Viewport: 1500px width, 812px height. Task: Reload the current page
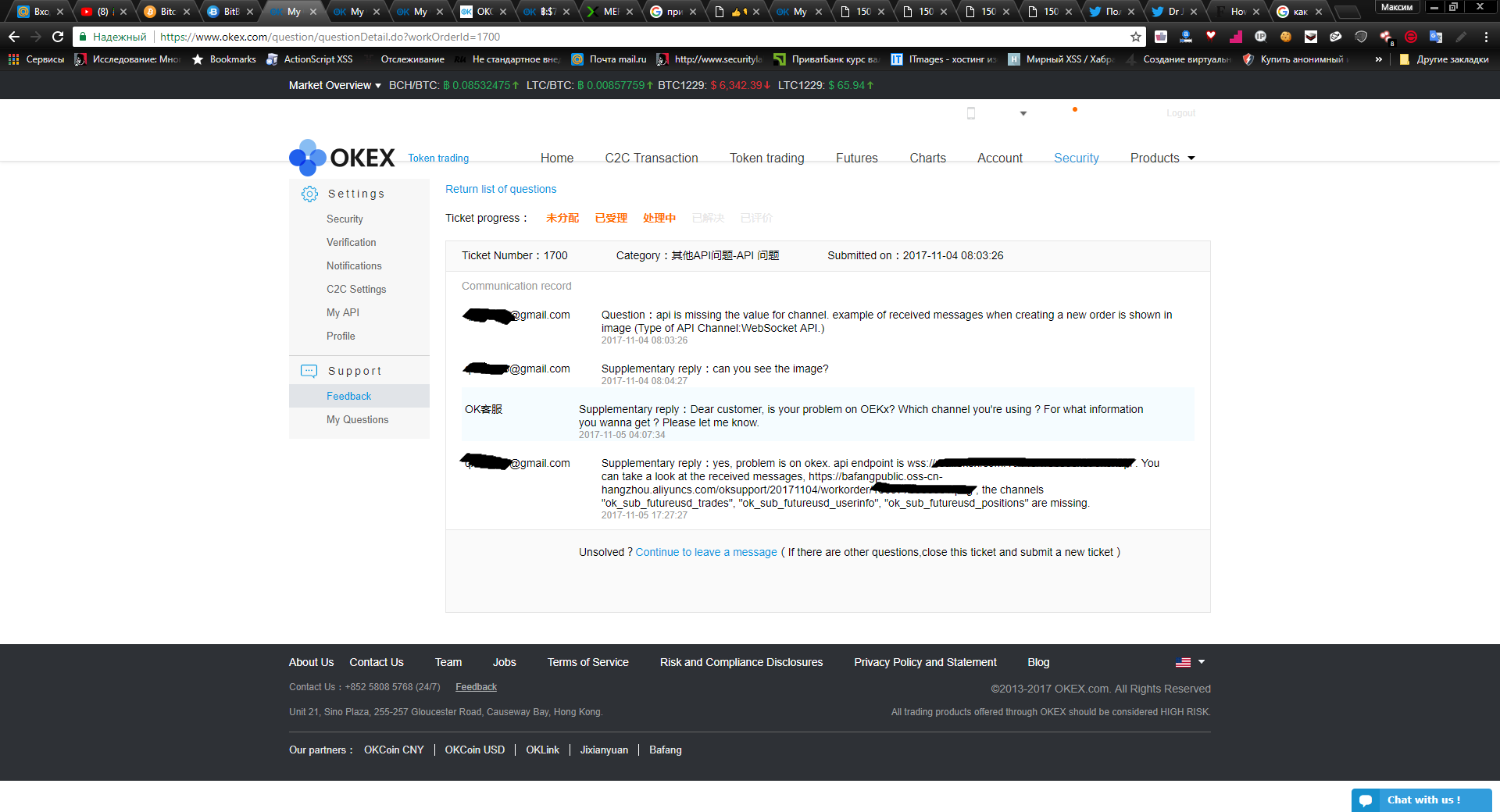(x=58, y=37)
